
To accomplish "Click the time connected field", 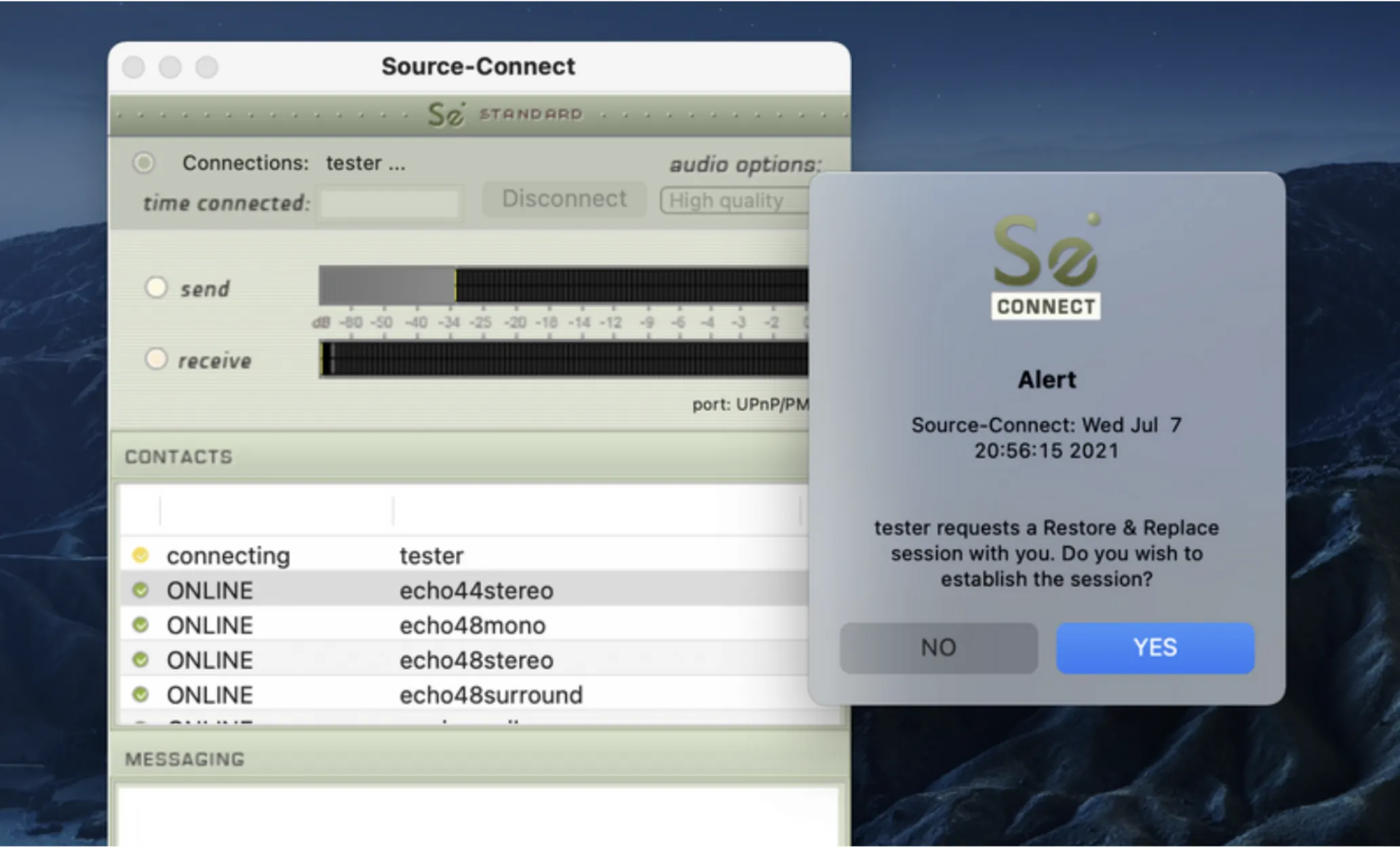I will (x=390, y=203).
